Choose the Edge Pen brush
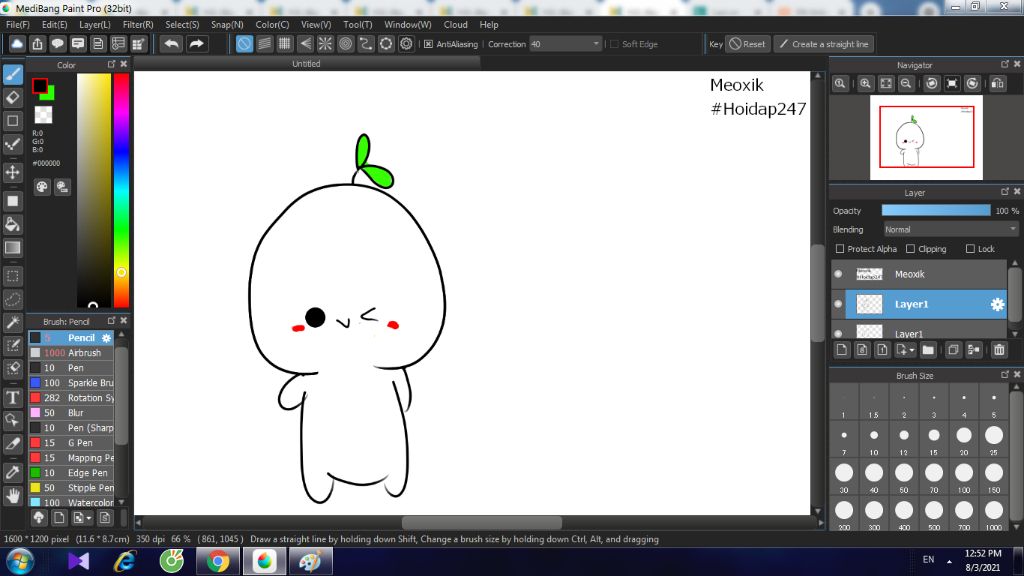 coord(71,473)
